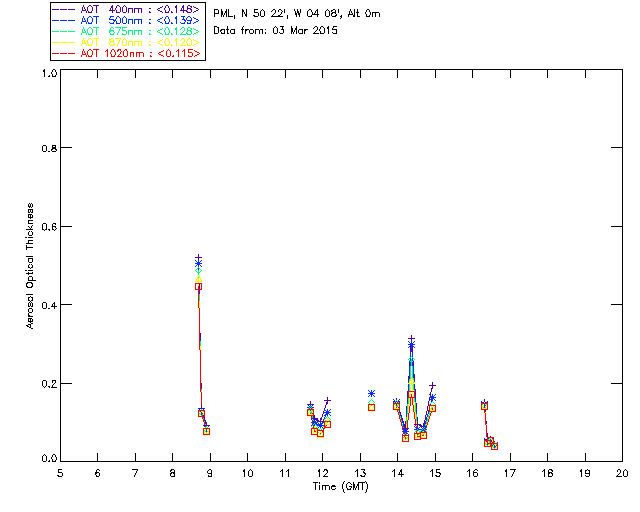Click the 'Aerosol Optical Thickness' y-axis label

click(31, 266)
